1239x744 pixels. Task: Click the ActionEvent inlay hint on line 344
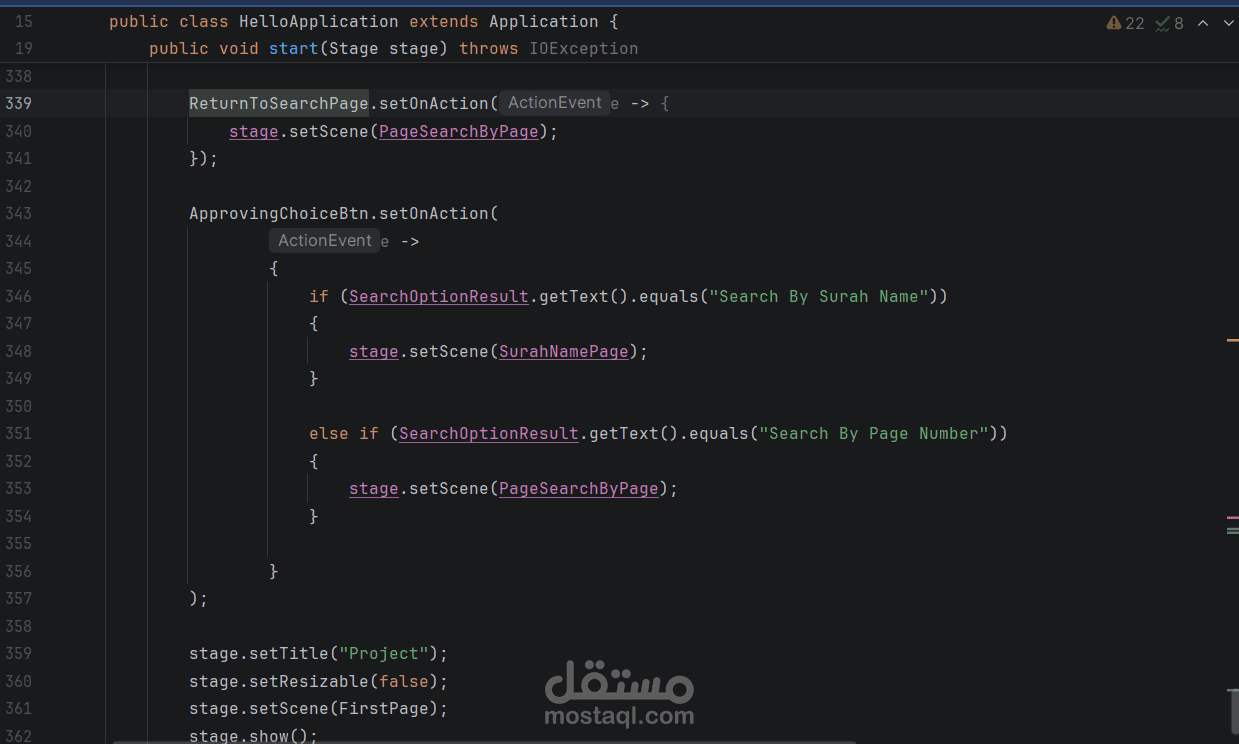click(x=324, y=240)
